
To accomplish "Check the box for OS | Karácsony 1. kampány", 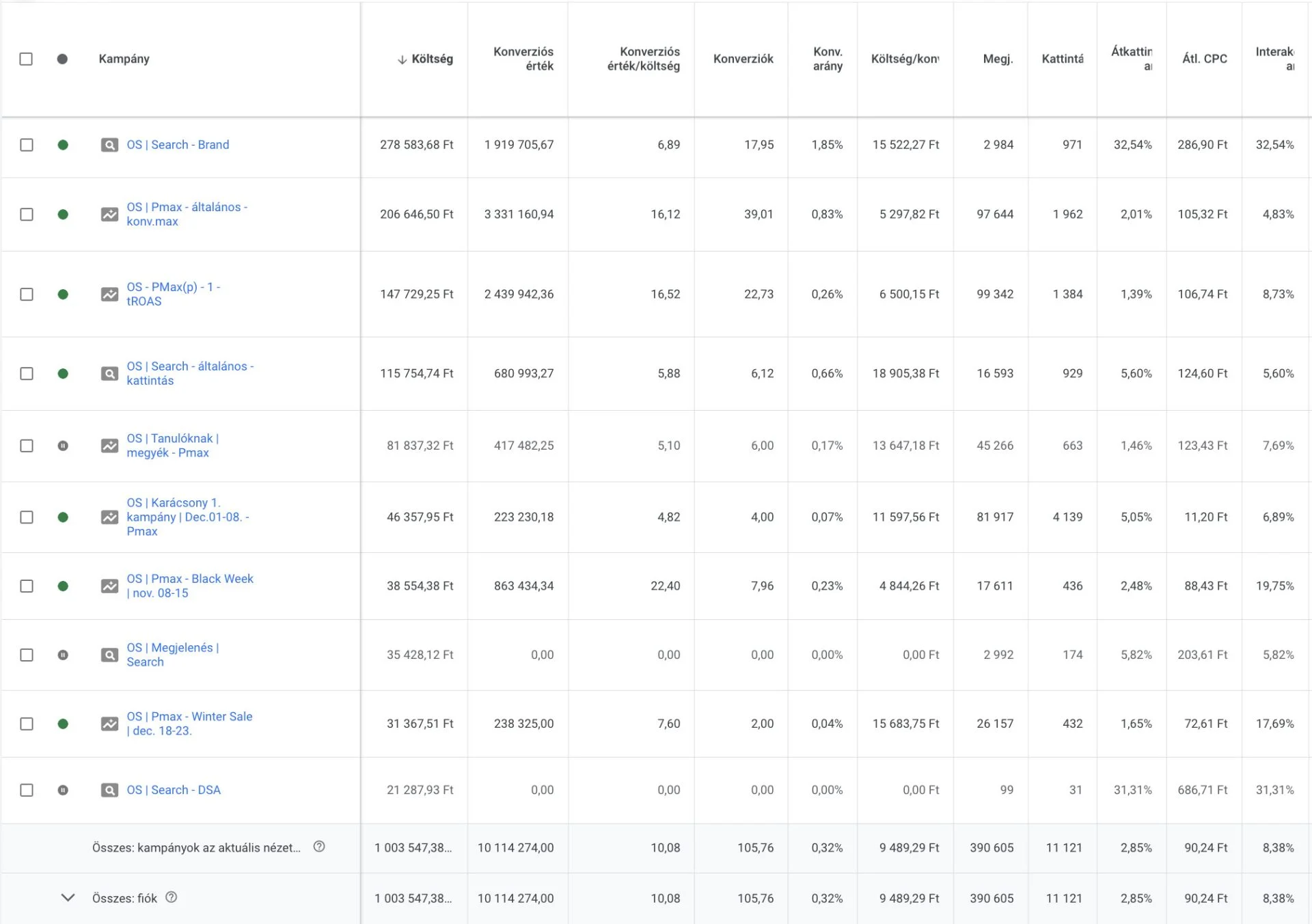I will [27, 517].
